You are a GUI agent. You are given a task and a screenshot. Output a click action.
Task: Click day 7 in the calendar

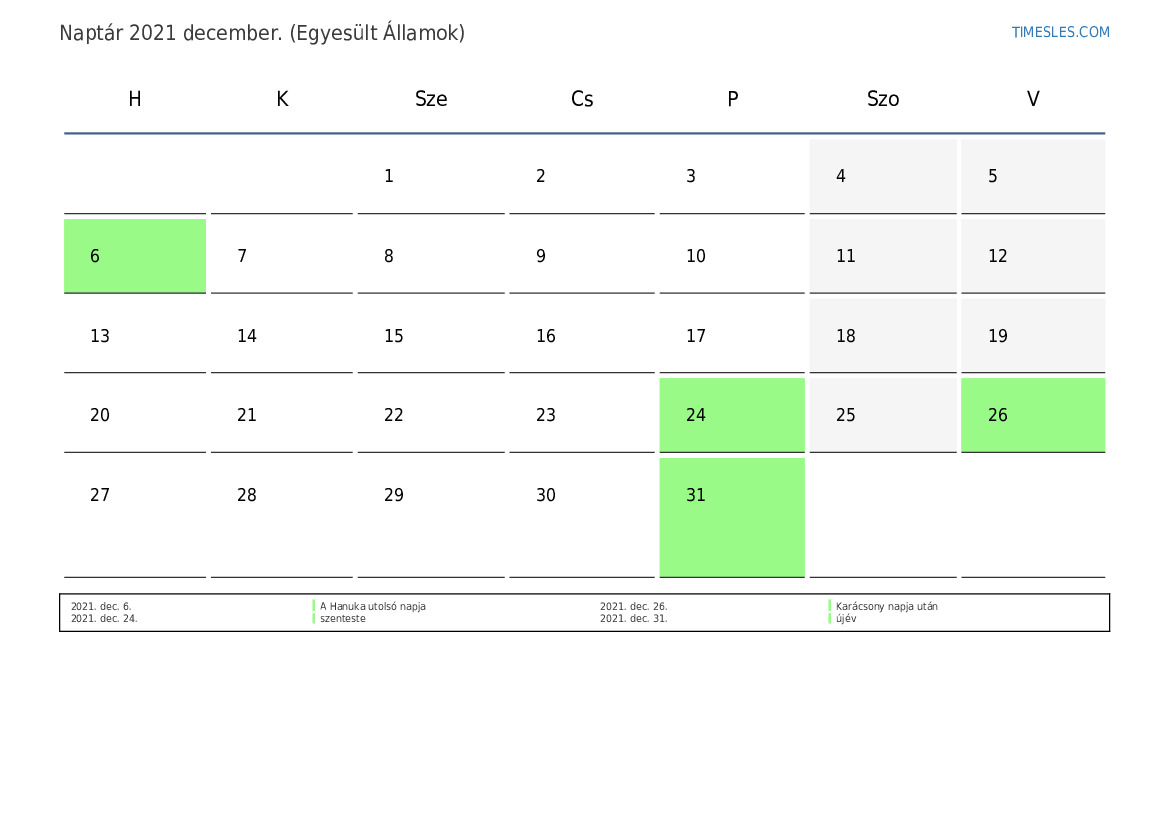click(x=282, y=256)
